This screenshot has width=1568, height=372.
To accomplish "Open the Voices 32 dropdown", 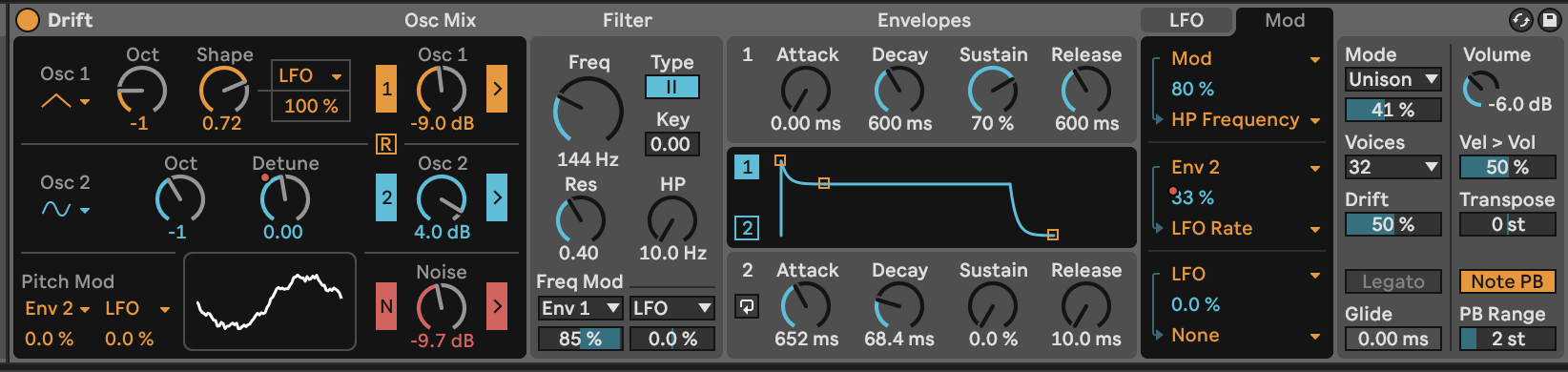I will coord(1393,167).
